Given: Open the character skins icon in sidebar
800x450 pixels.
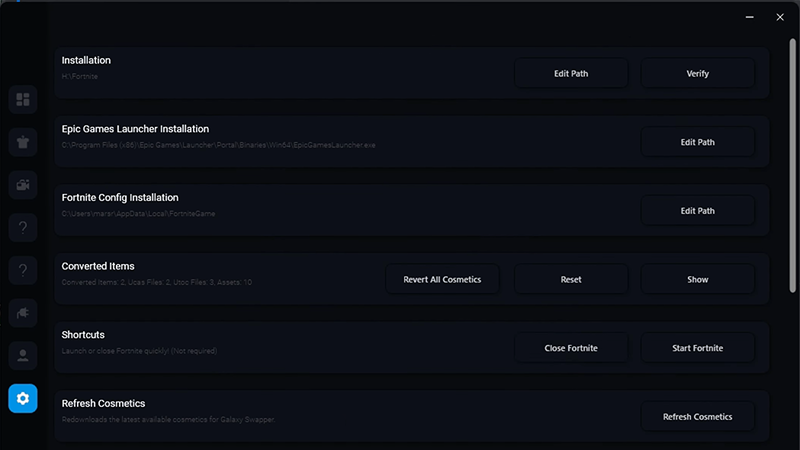Looking at the screenshot, I should tap(22, 142).
